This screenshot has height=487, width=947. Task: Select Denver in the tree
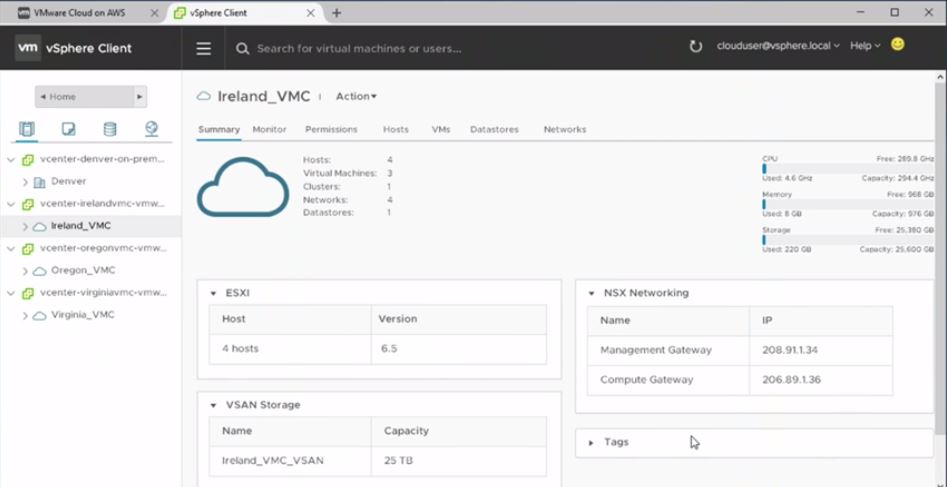(x=68, y=181)
